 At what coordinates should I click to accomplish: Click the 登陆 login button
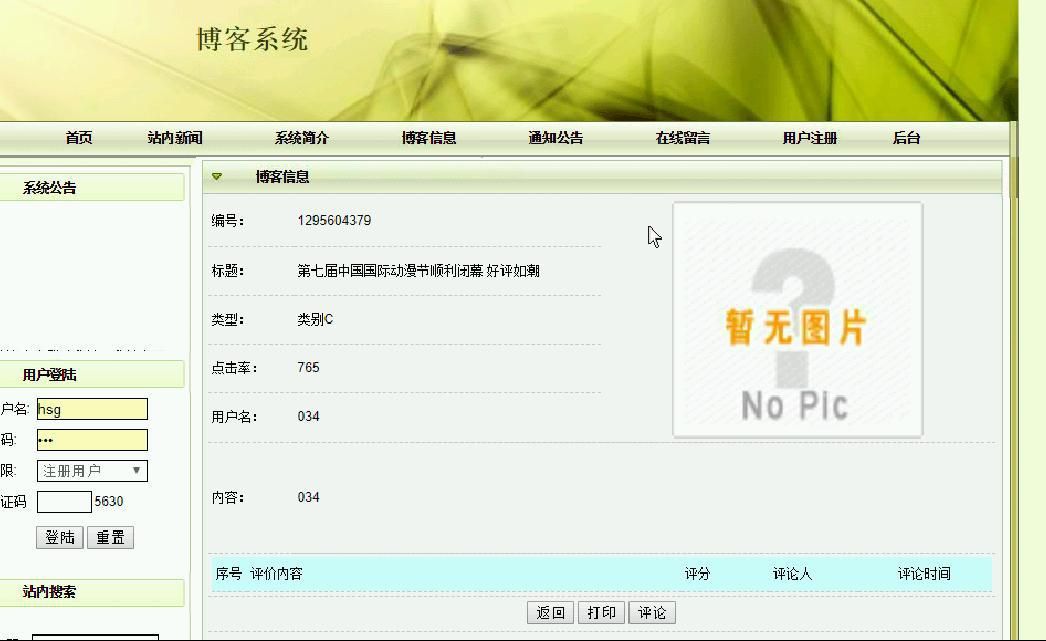pos(60,537)
